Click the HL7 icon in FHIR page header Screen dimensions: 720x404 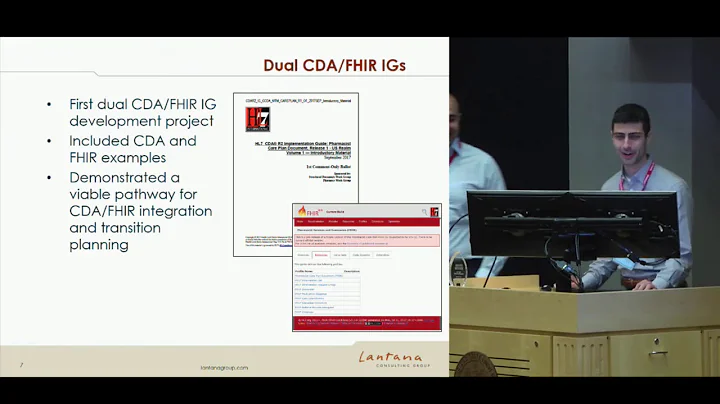coord(434,212)
